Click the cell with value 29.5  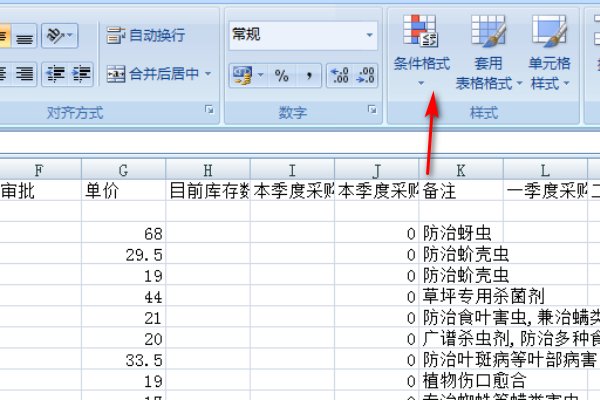pos(124,254)
